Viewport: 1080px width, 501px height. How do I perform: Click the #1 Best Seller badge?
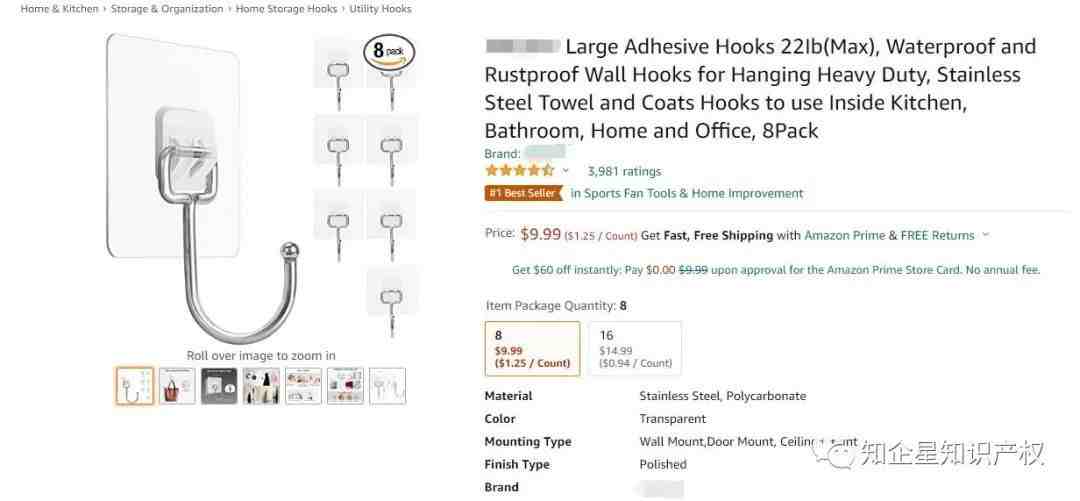524,193
